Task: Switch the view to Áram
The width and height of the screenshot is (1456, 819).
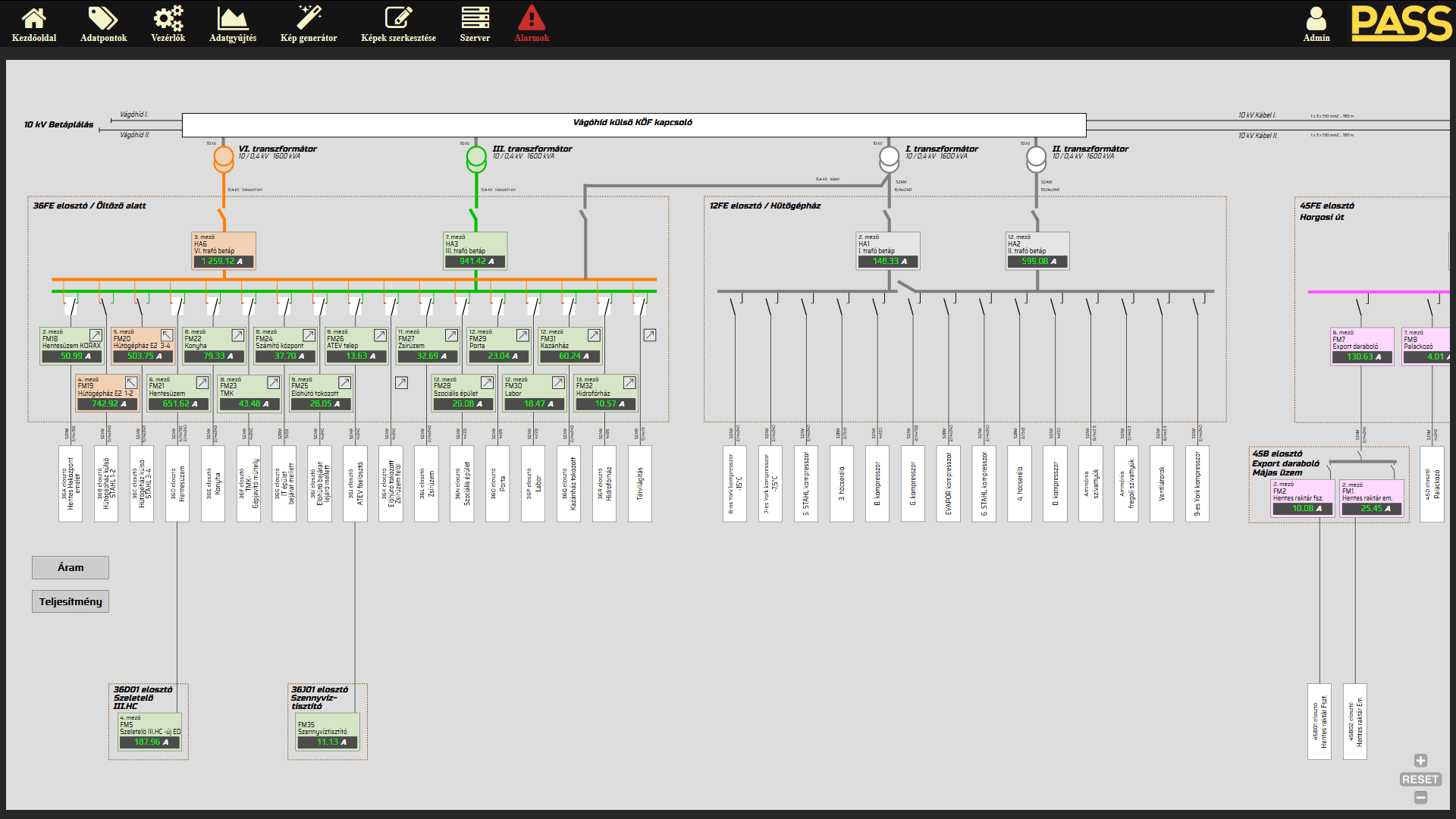Action: (x=71, y=567)
